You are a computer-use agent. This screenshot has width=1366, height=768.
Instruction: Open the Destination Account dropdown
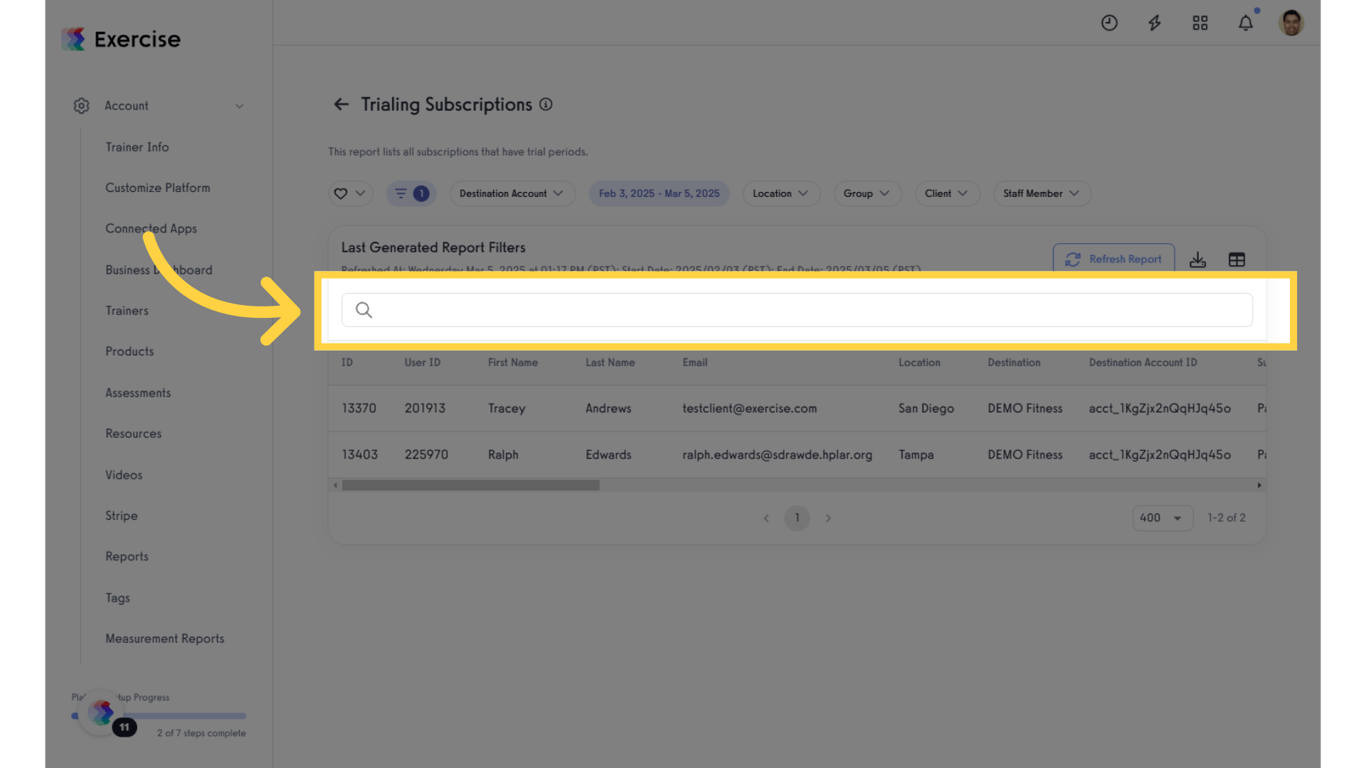(512, 193)
